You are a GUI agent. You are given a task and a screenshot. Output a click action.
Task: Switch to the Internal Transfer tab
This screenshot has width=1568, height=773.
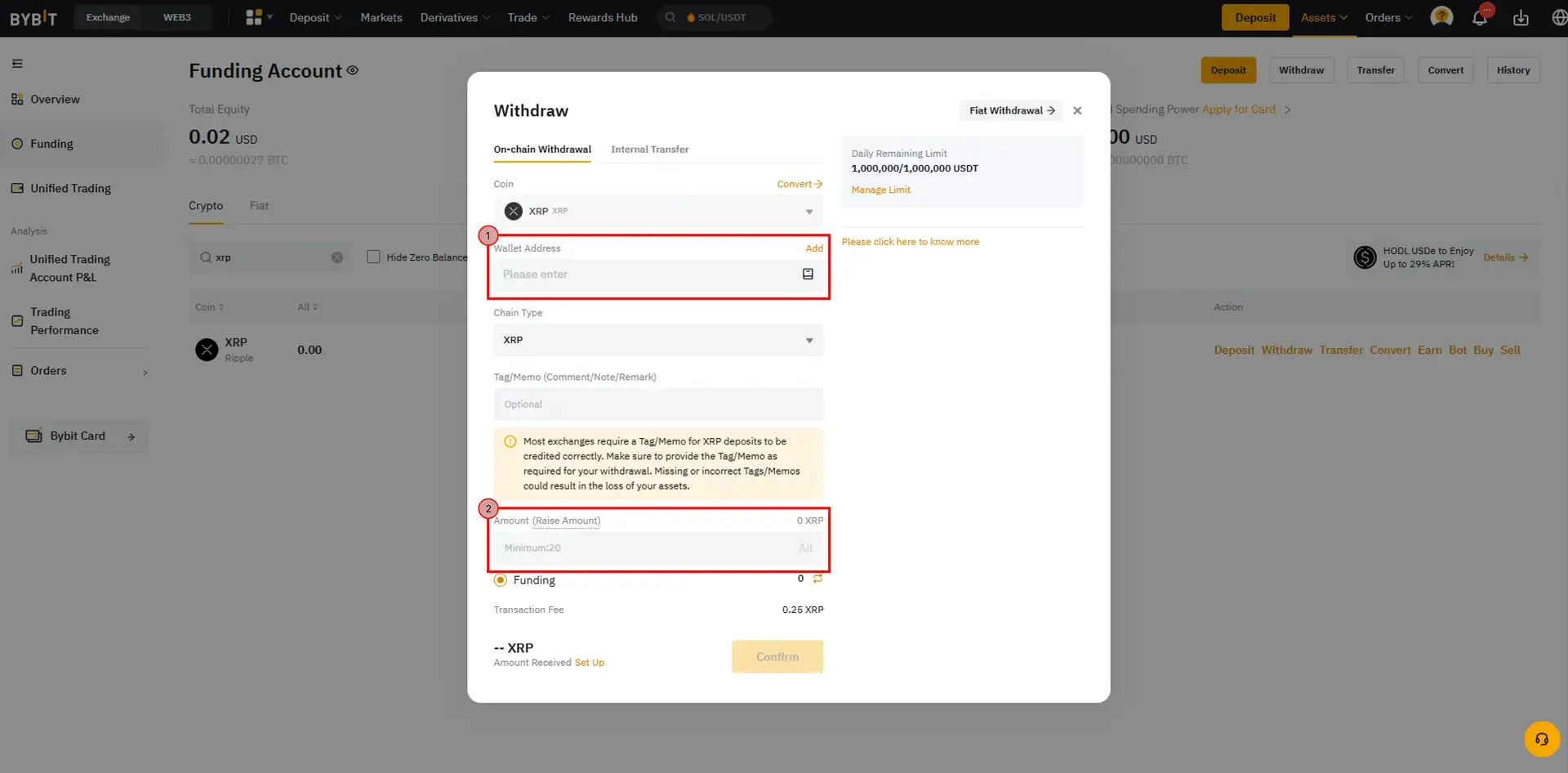pyautogui.click(x=649, y=150)
